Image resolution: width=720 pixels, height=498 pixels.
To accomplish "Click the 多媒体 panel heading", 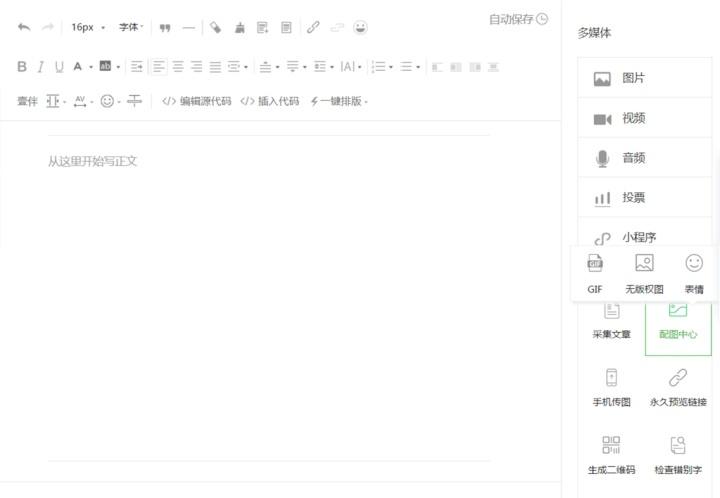I will tap(594, 33).
